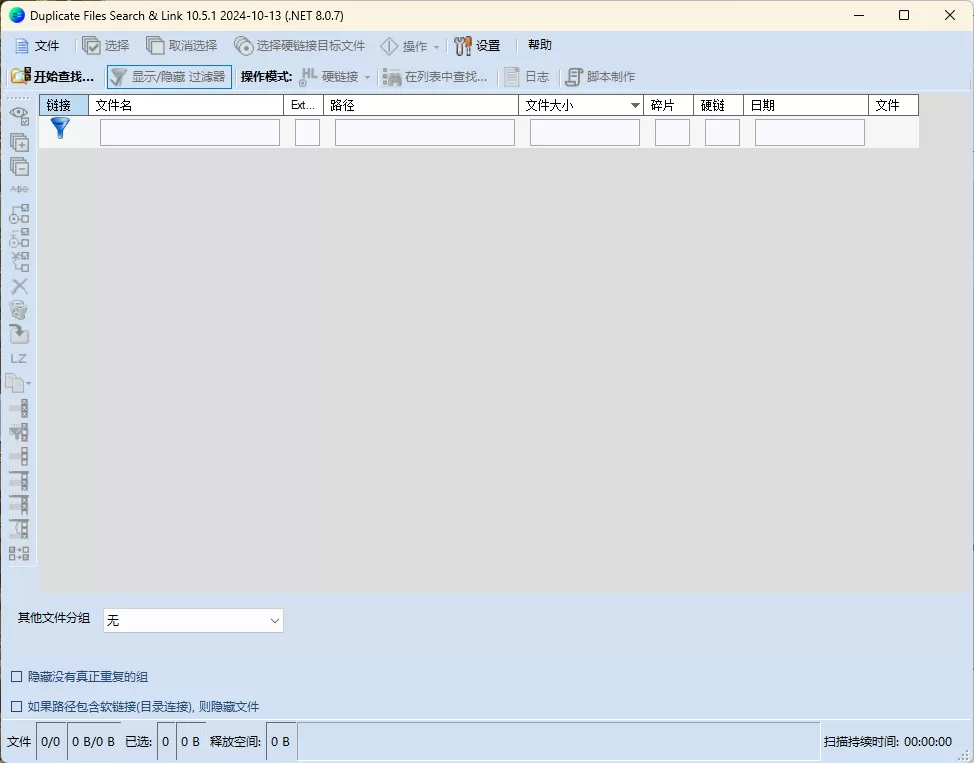Enable 隐藏没有真正重复的组 checkbox
Screen dimensions: 974x763
(x=17, y=676)
